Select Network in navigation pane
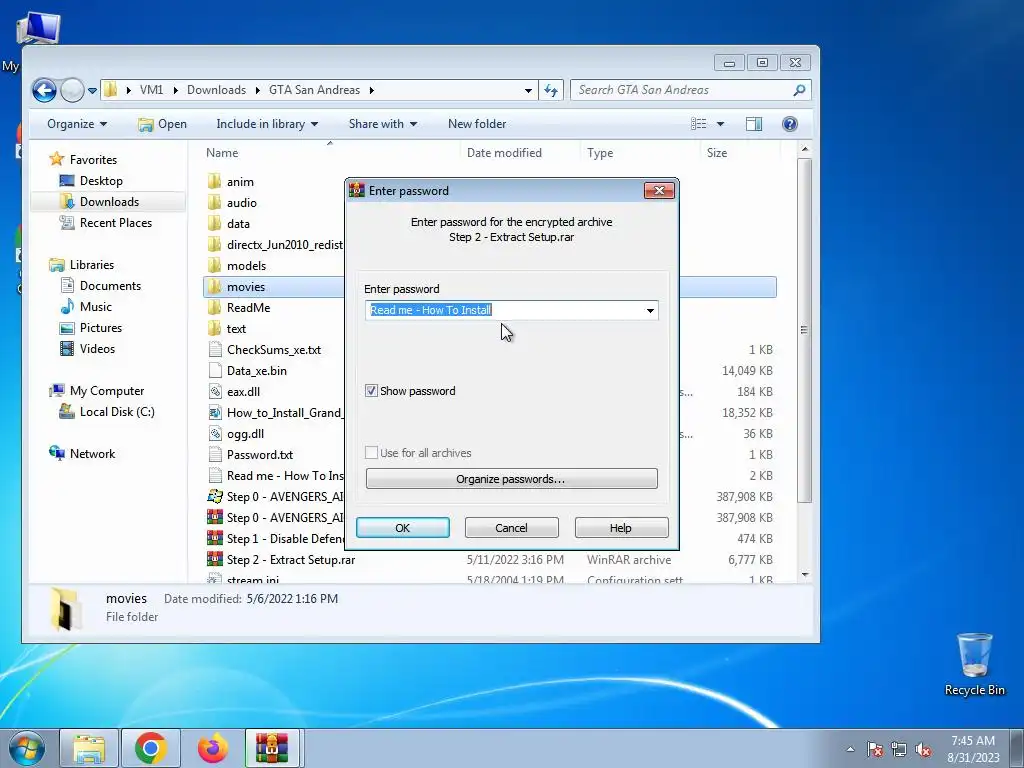1024x768 pixels. [x=92, y=454]
